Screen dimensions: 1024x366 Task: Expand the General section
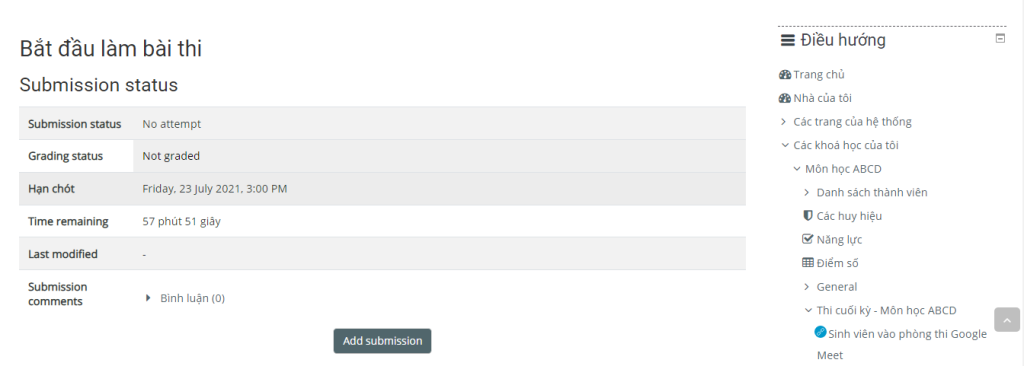[x=807, y=286]
